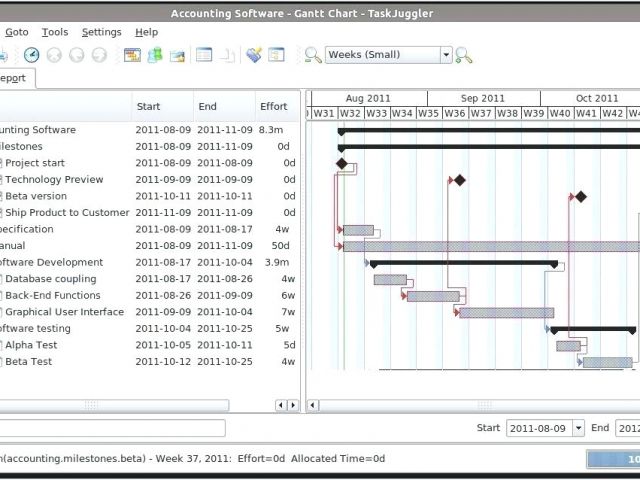
Task: Open the Goto menu
Action: click(16, 32)
